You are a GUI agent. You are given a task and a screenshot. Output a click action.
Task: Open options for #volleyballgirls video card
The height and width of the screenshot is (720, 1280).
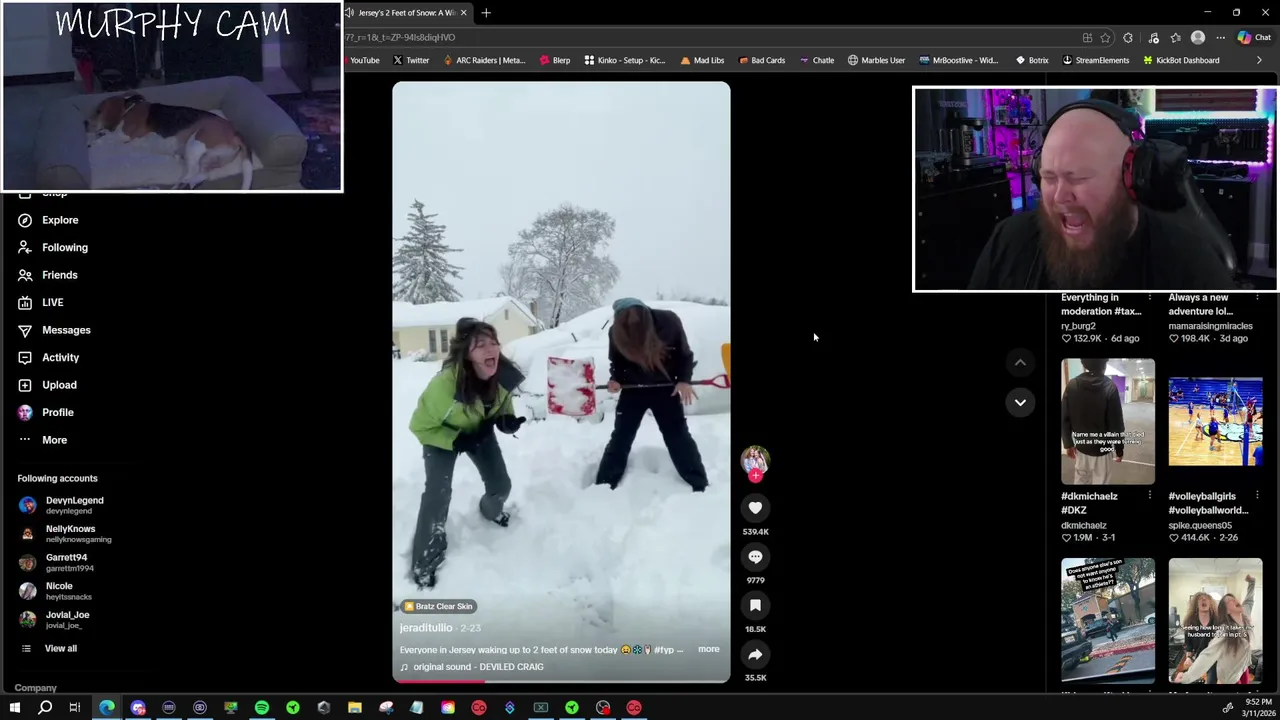1257,496
